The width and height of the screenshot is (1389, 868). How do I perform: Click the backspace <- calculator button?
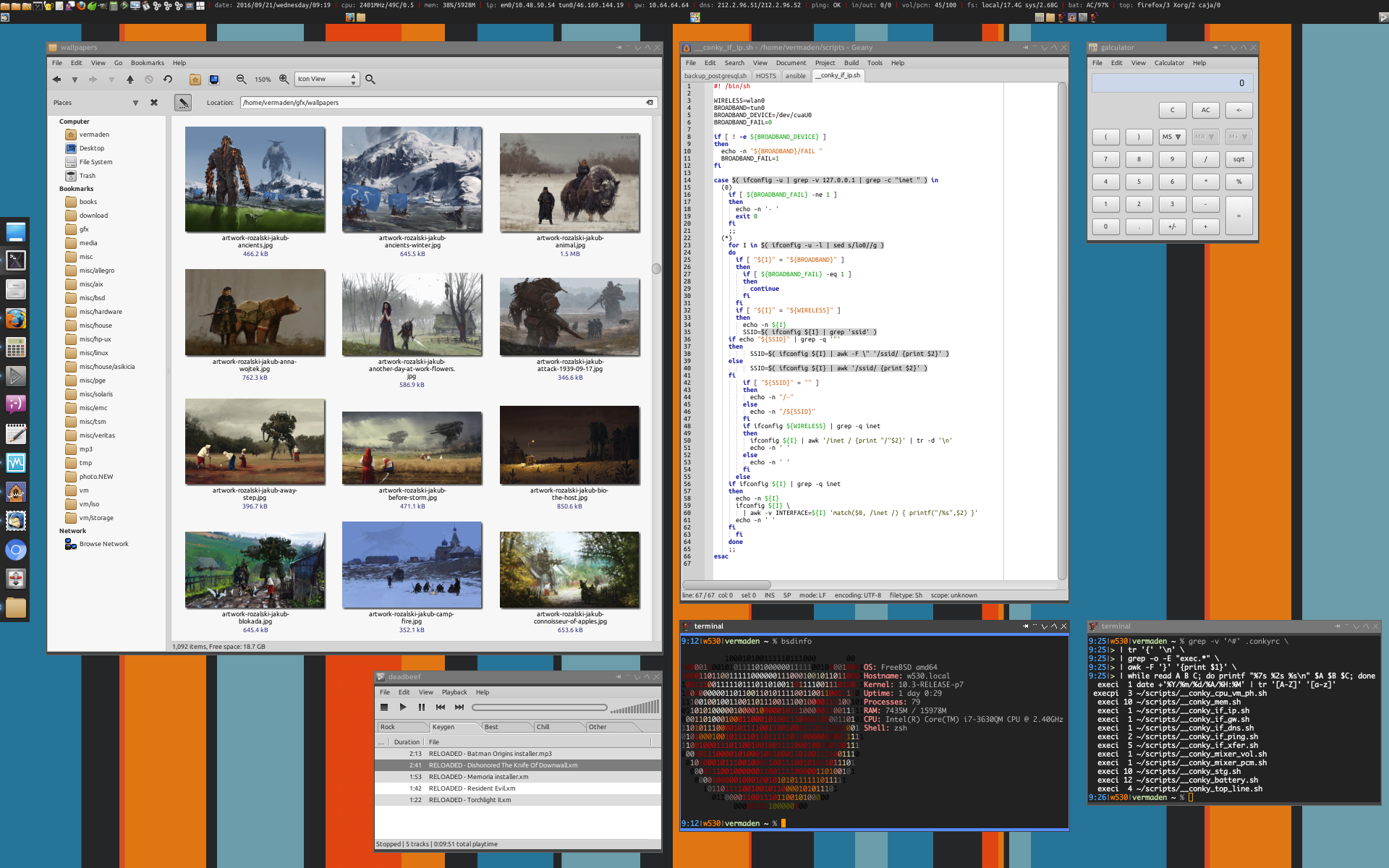coord(1239,110)
